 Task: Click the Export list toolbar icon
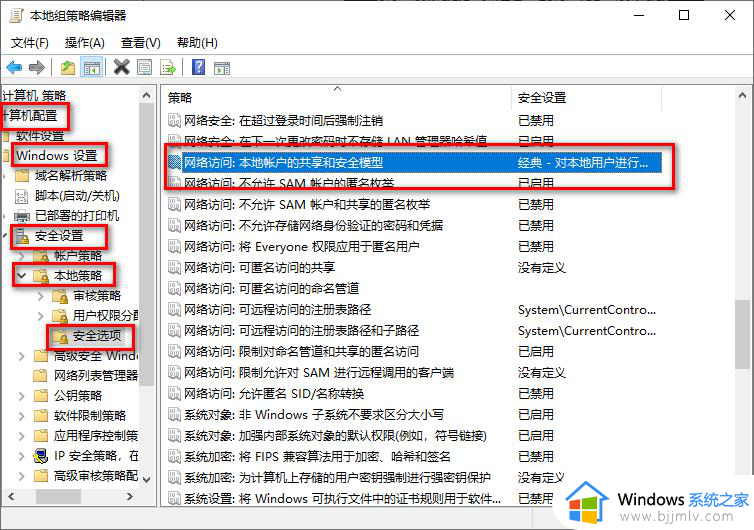click(168, 67)
